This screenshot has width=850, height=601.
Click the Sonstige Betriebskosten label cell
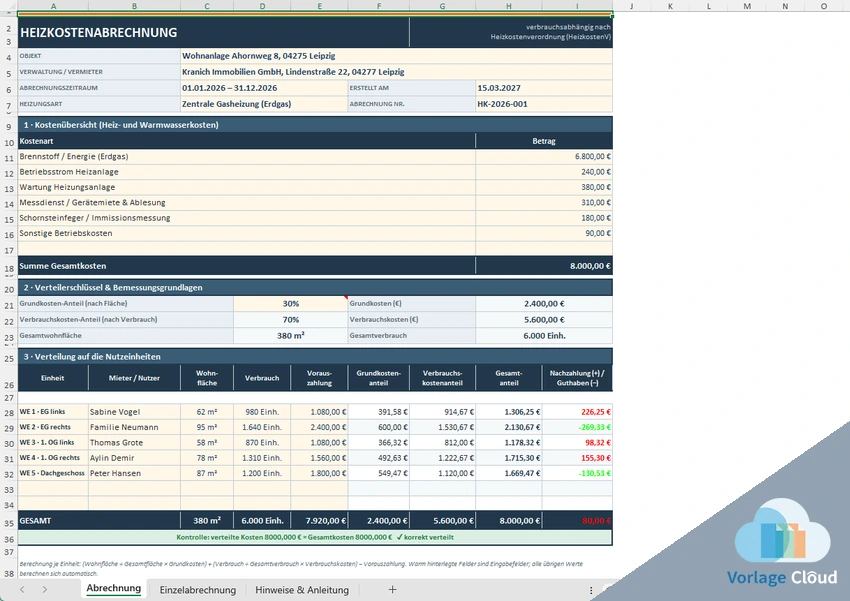[x=247, y=233]
